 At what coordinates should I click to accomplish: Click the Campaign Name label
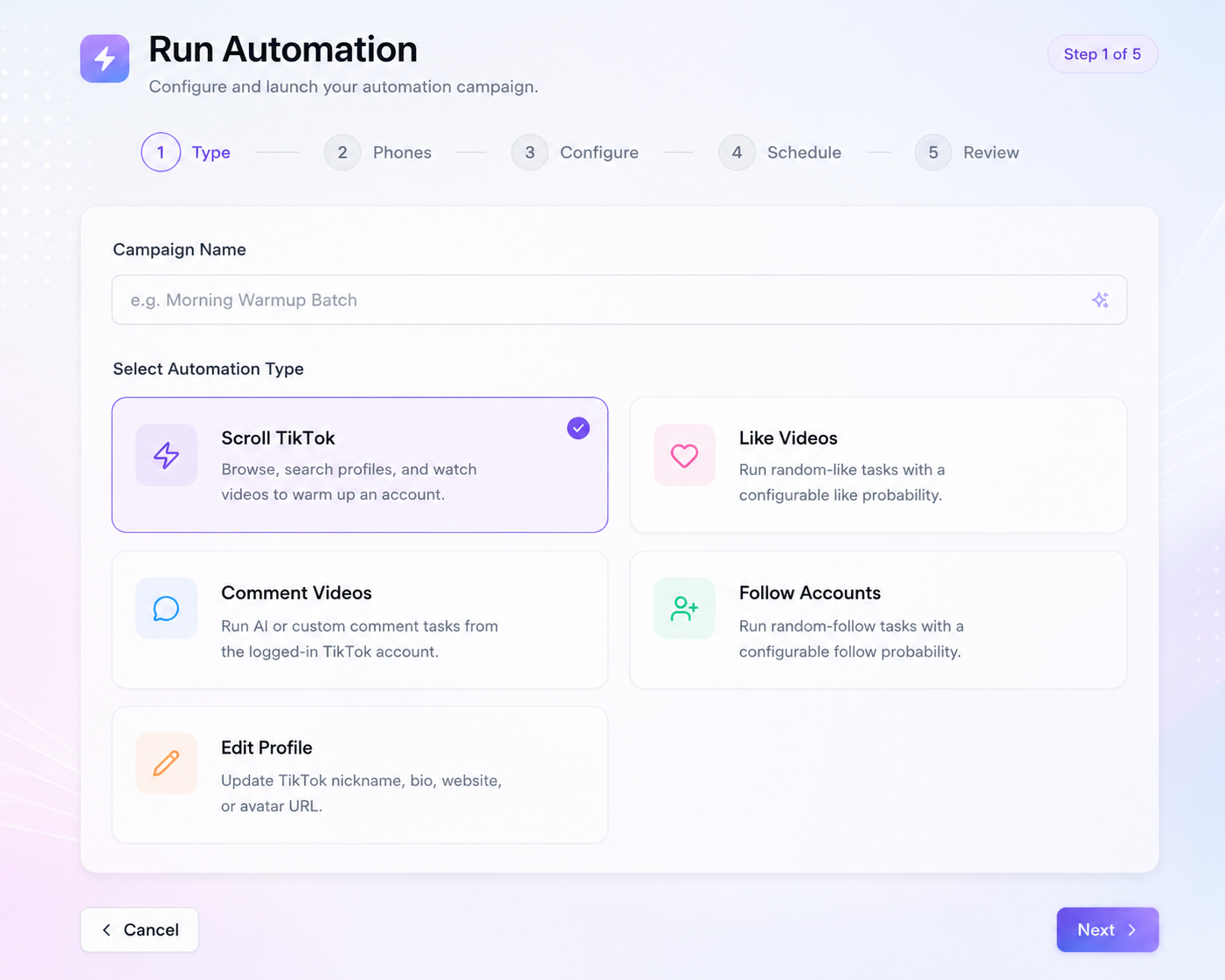point(179,250)
